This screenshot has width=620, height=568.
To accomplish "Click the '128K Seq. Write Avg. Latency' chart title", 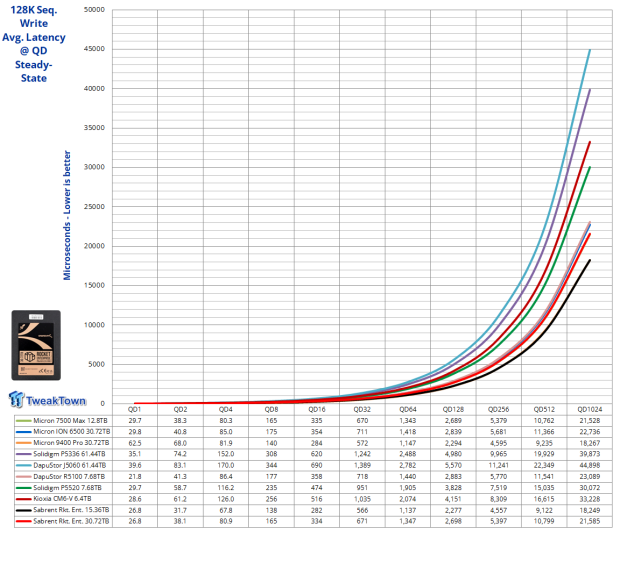I will (x=34, y=44).
